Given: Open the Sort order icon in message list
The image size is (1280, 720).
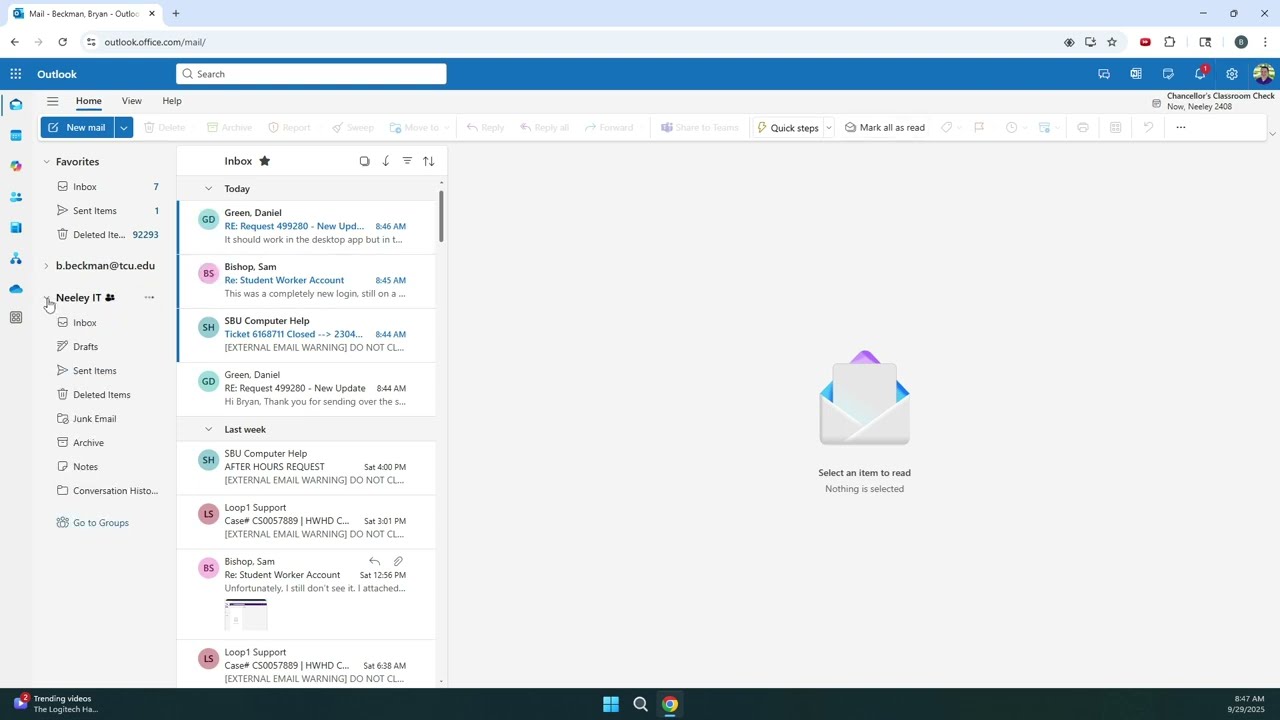Looking at the screenshot, I should click(428, 161).
